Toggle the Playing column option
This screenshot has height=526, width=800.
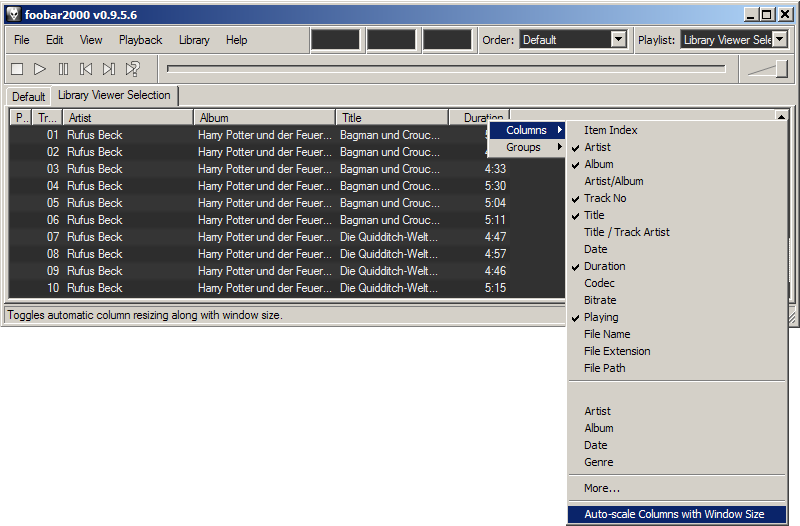coord(677,317)
